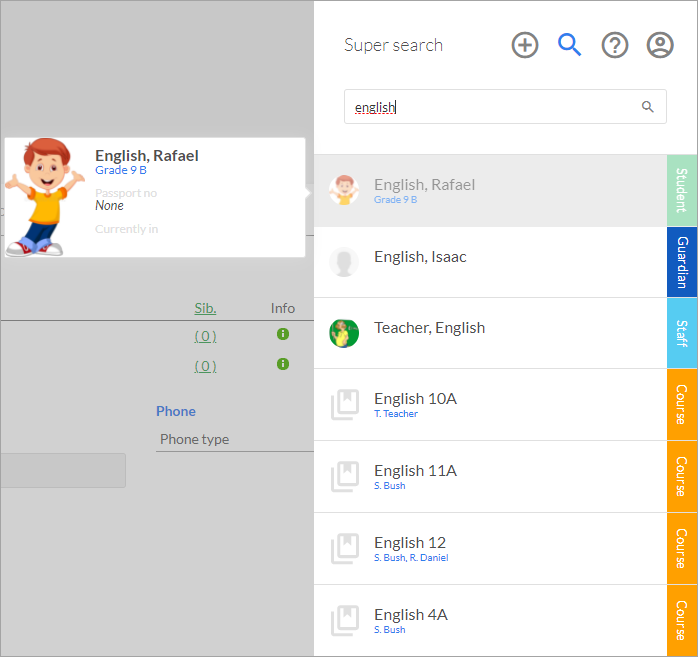
Task: Click the Isaac English placeholder avatar
Action: [x=344, y=262]
